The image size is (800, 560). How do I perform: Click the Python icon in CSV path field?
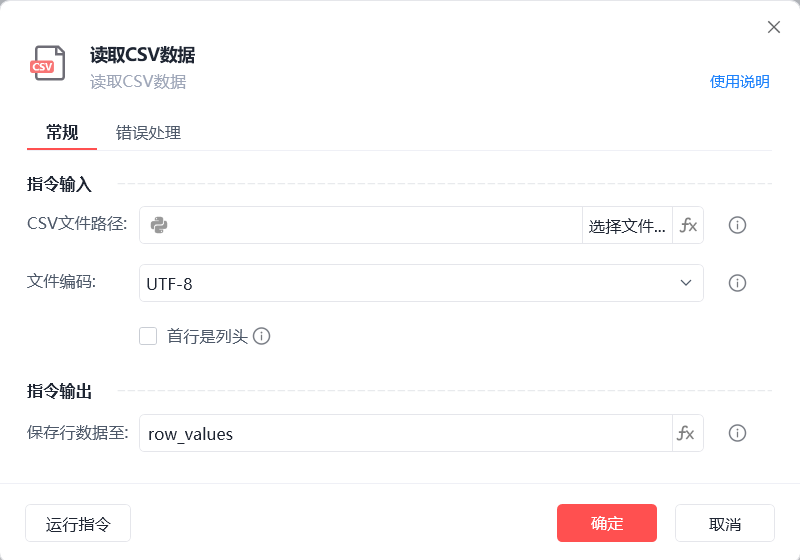click(159, 225)
